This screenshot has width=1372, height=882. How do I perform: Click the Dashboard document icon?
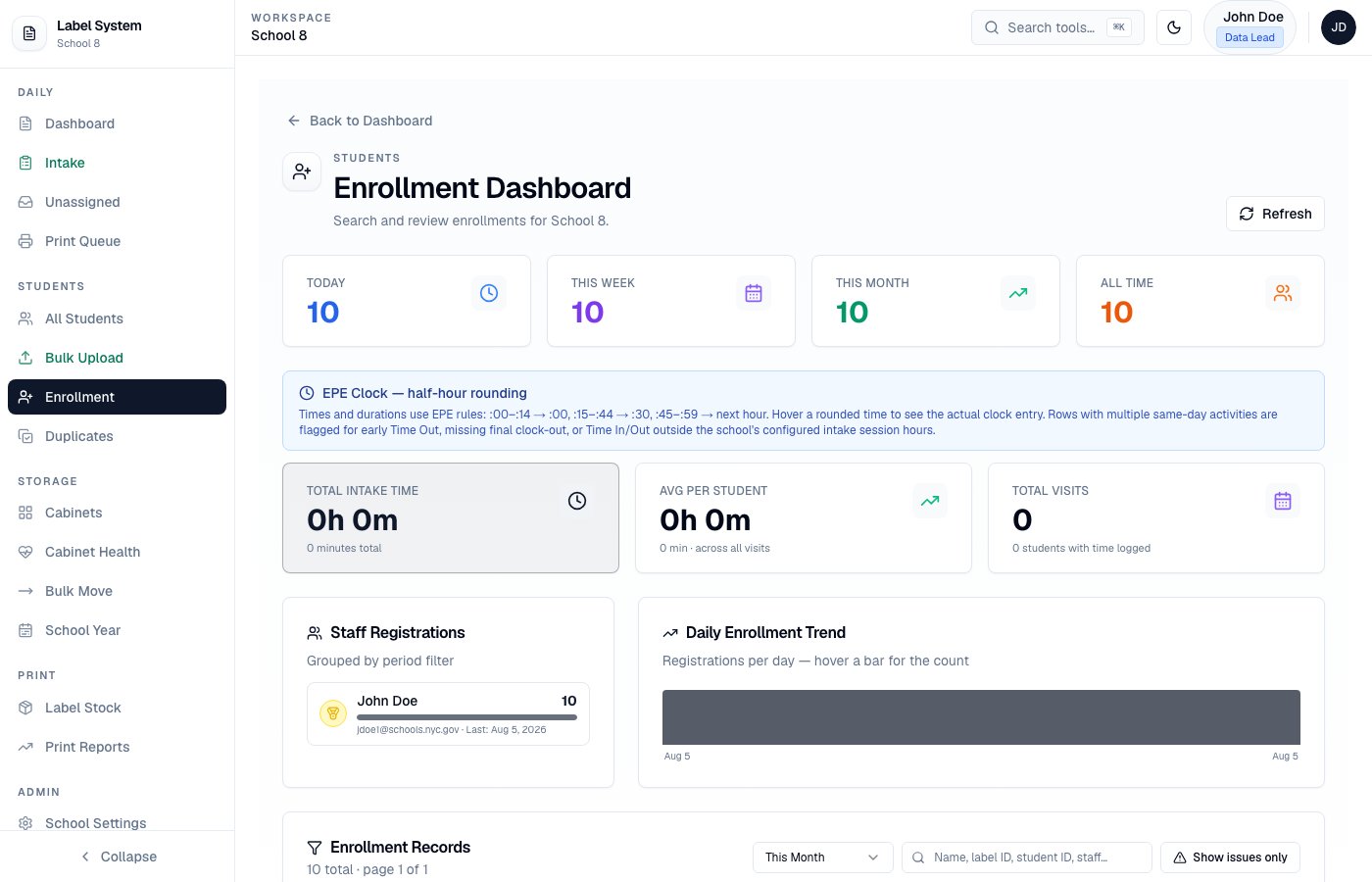tap(25, 123)
